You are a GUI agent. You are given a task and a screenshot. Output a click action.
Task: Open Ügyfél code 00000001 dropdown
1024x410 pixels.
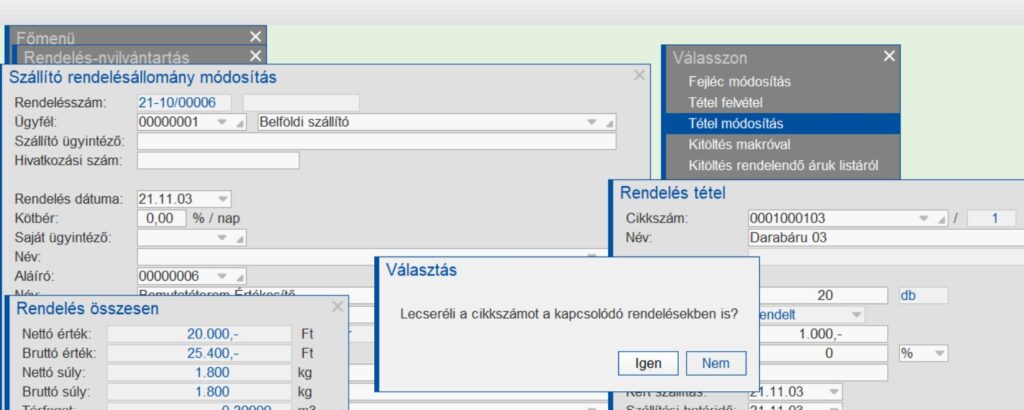(222, 122)
